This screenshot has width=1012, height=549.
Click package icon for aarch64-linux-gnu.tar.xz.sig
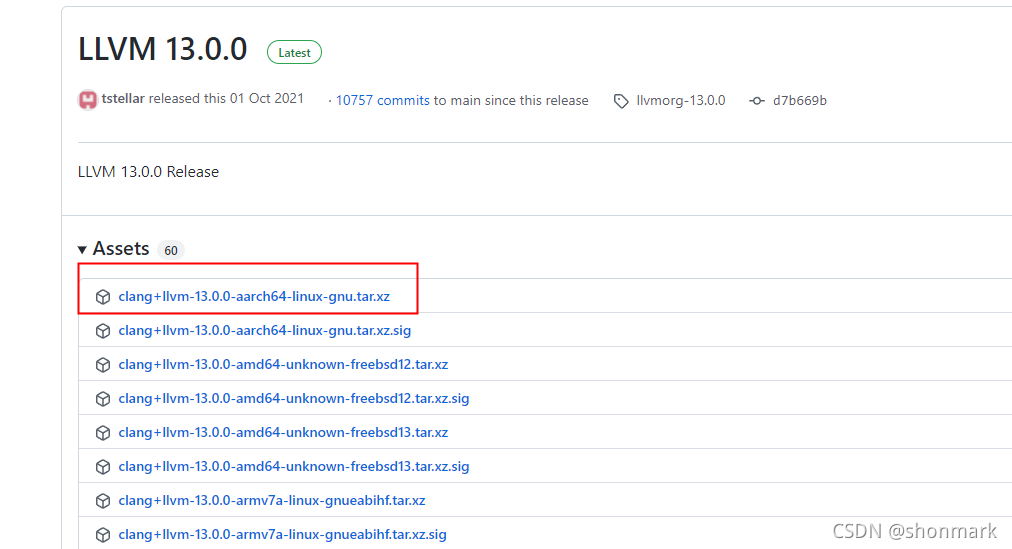pyautogui.click(x=103, y=331)
